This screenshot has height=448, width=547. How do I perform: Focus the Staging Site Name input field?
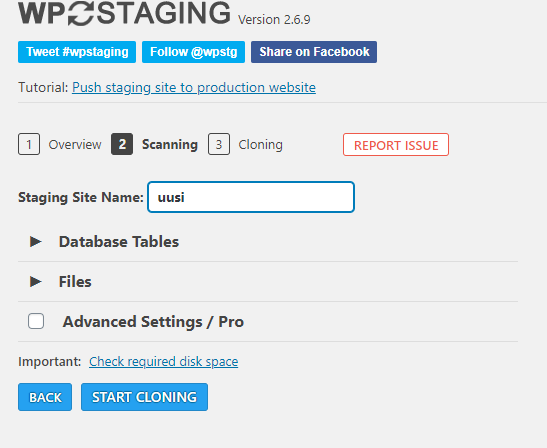click(251, 197)
